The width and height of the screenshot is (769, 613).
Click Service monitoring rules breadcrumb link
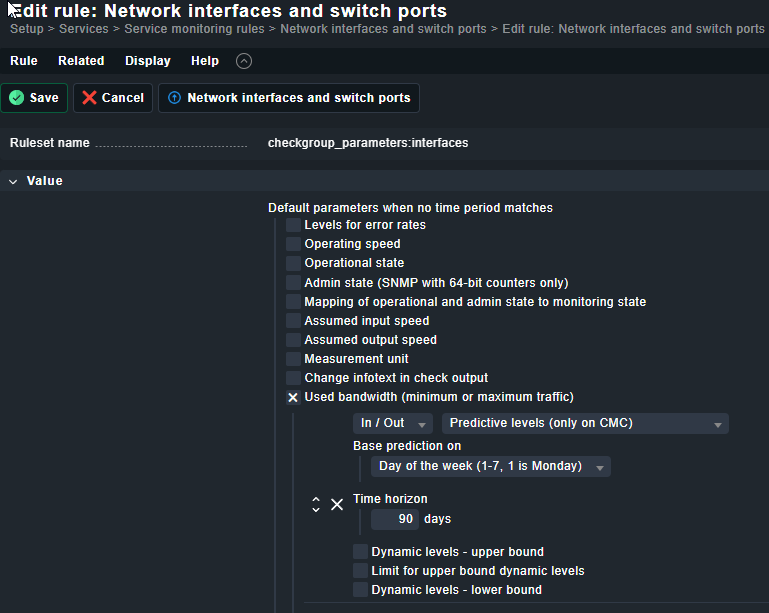pyautogui.click(x=194, y=29)
